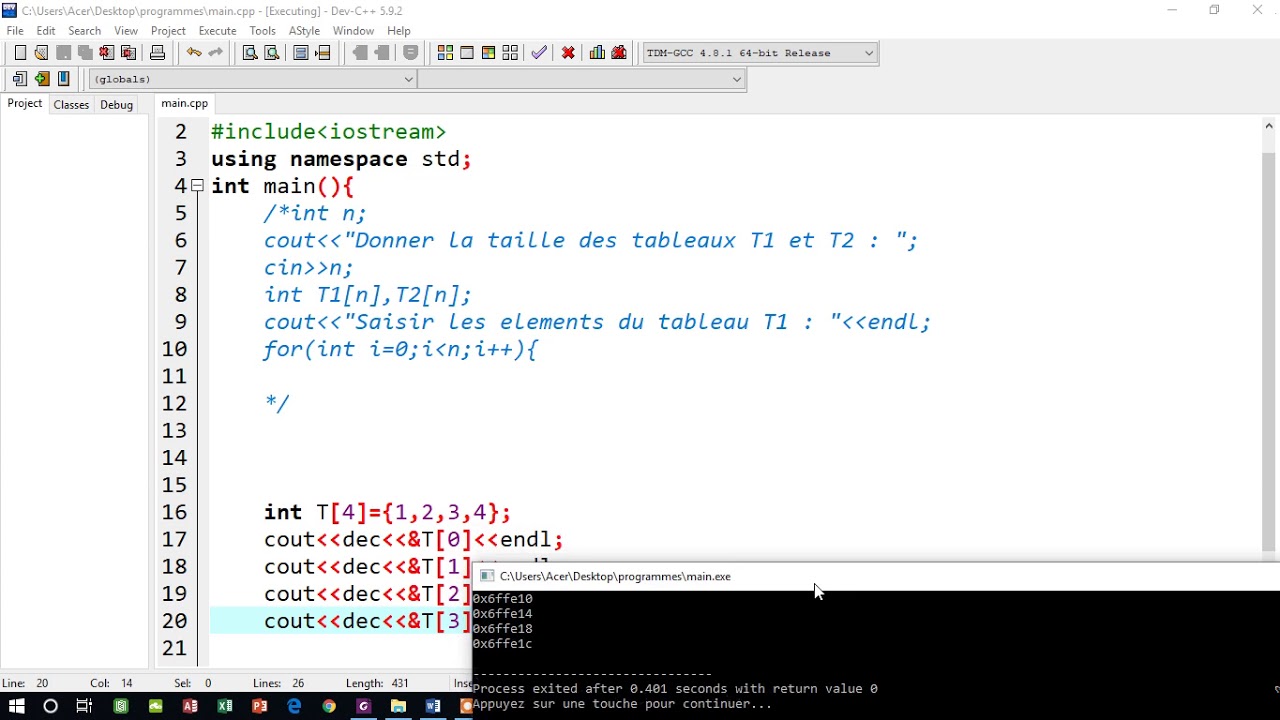Open the Find search icon
This screenshot has height=720, width=1280.
pyautogui.click(x=250, y=53)
